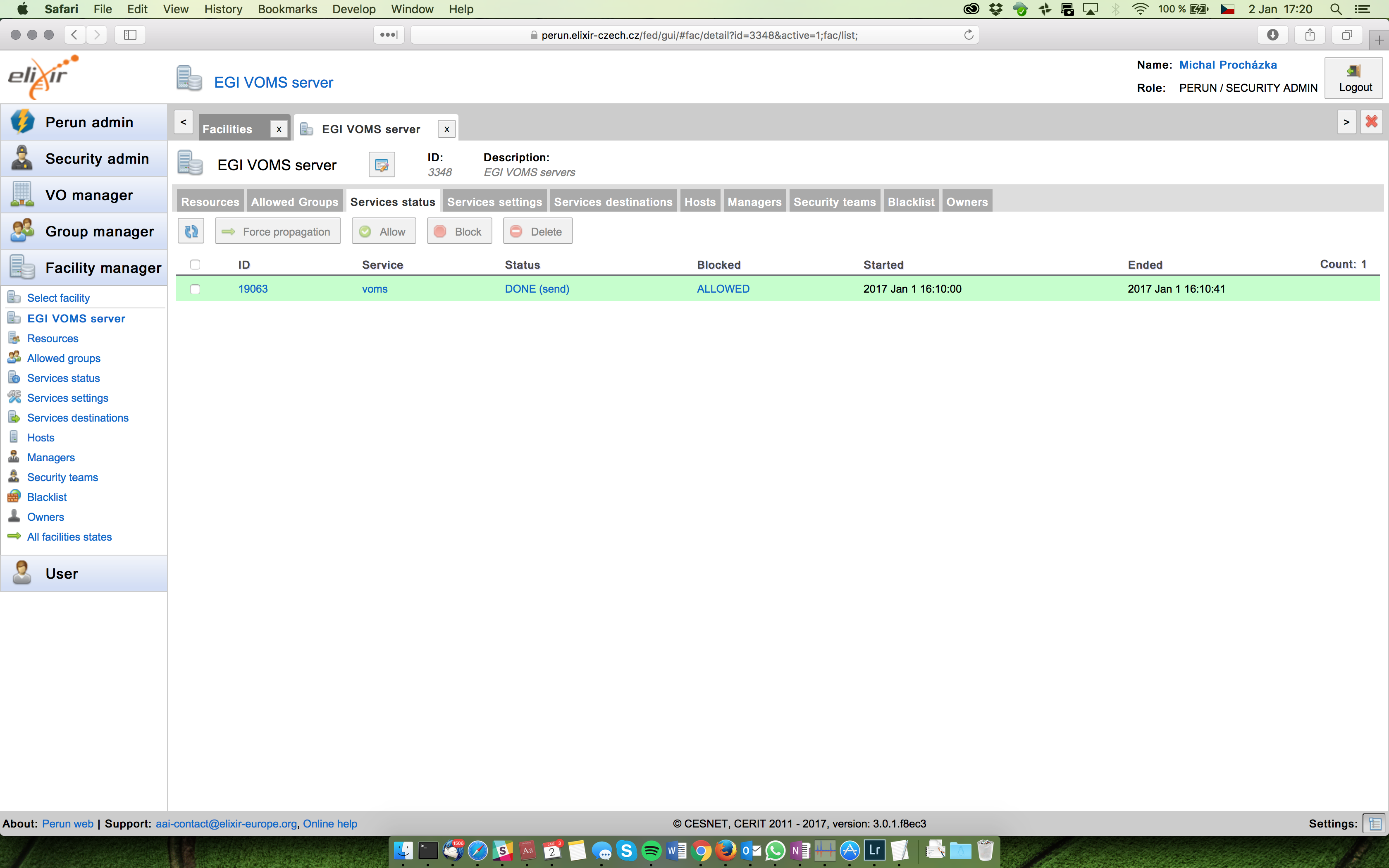The width and height of the screenshot is (1389, 868).
Task: Switch to Security teams tab
Action: [835, 202]
